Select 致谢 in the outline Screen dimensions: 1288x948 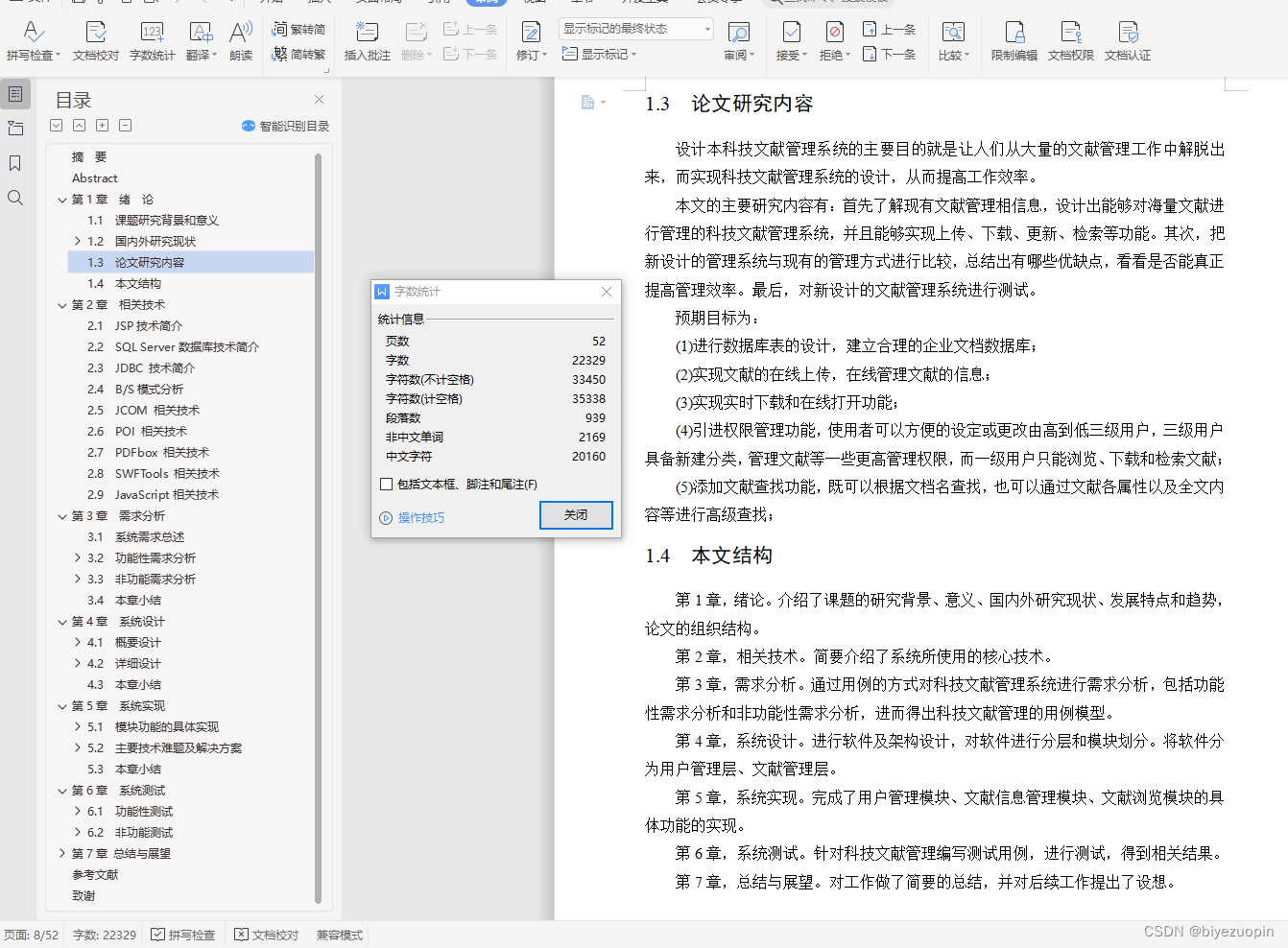83,896
